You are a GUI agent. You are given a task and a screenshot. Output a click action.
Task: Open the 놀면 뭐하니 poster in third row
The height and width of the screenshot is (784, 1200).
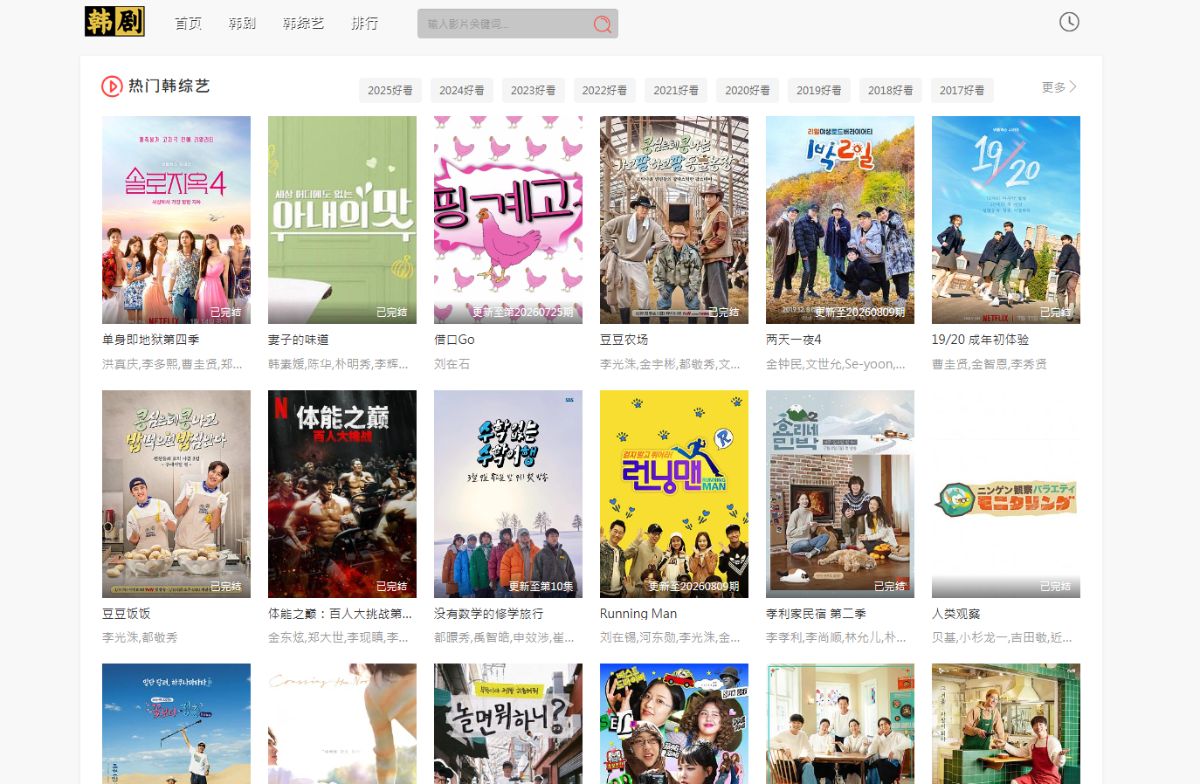508,724
